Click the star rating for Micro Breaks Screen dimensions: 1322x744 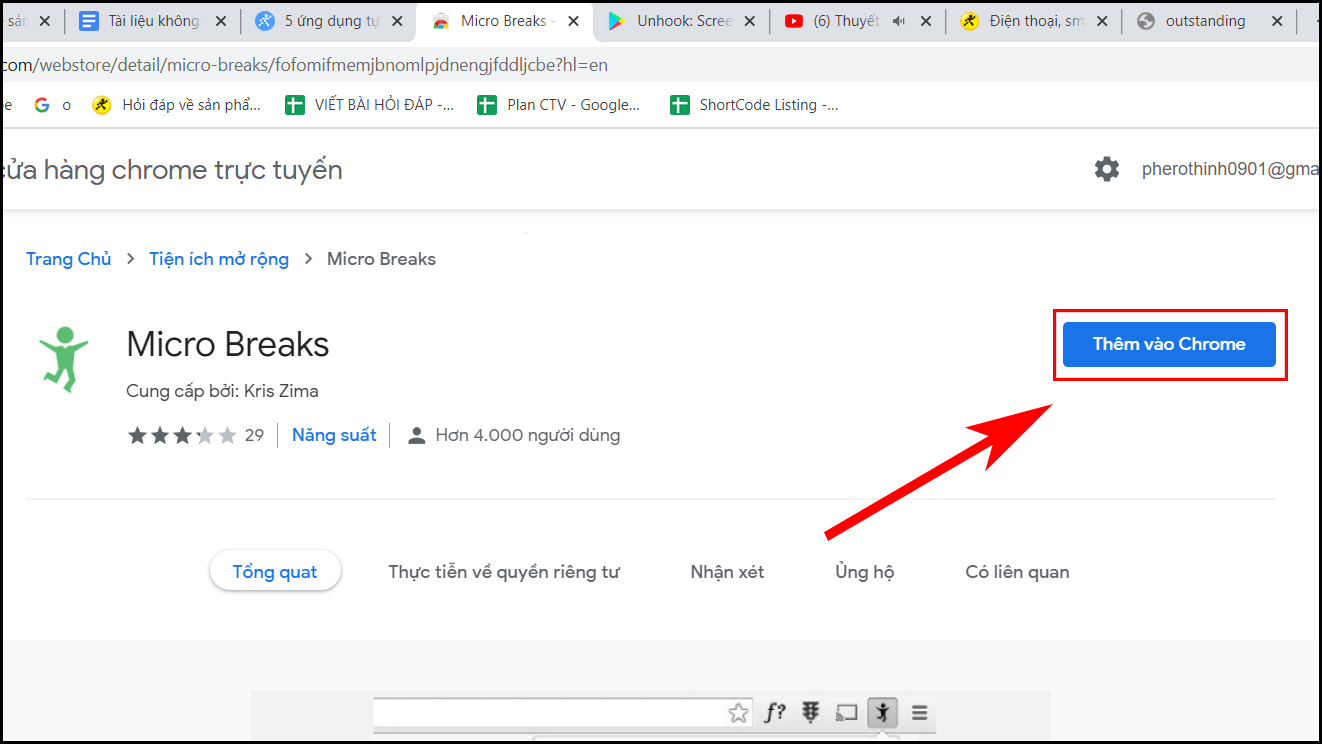(182, 435)
